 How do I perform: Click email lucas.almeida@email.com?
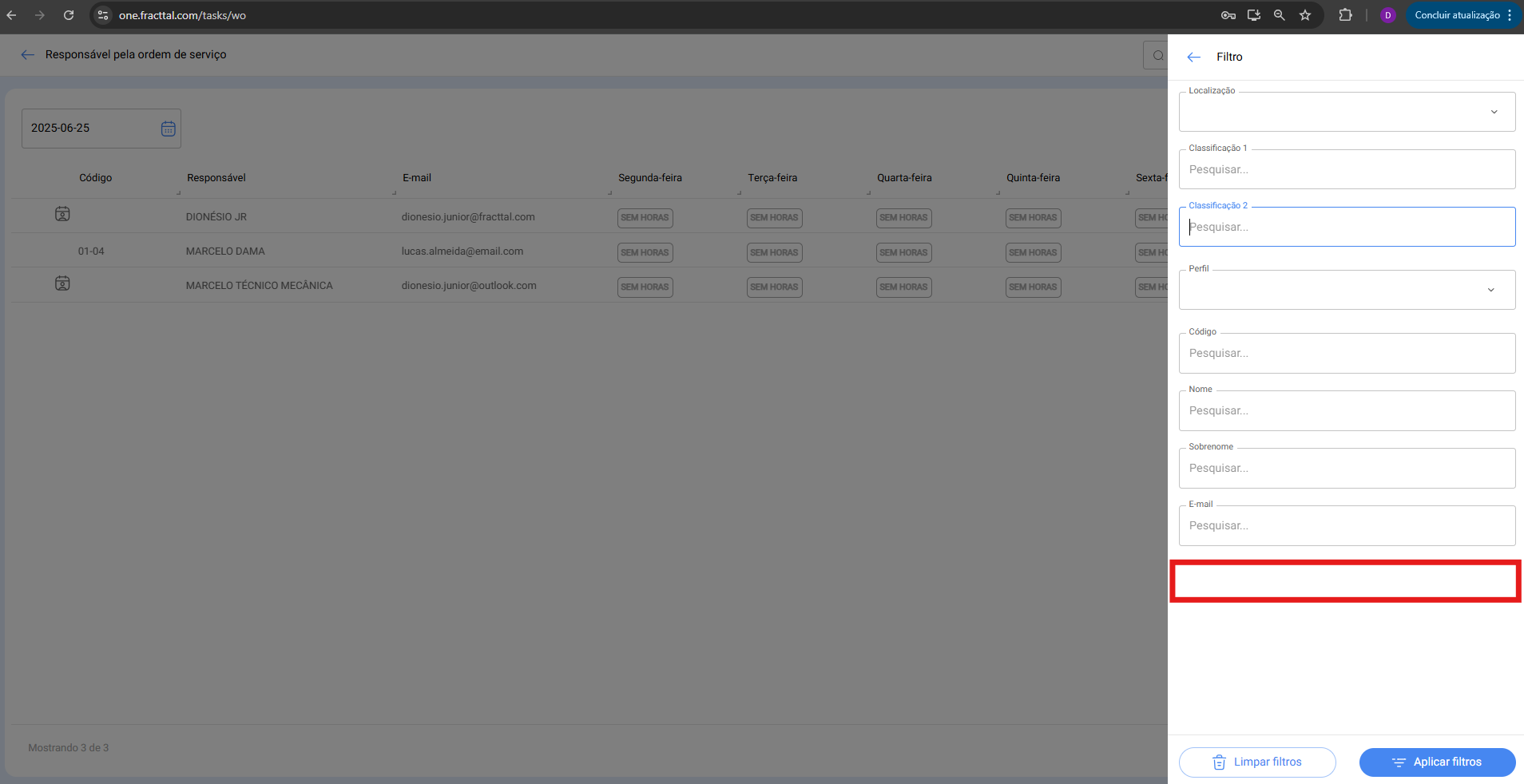pyautogui.click(x=462, y=251)
